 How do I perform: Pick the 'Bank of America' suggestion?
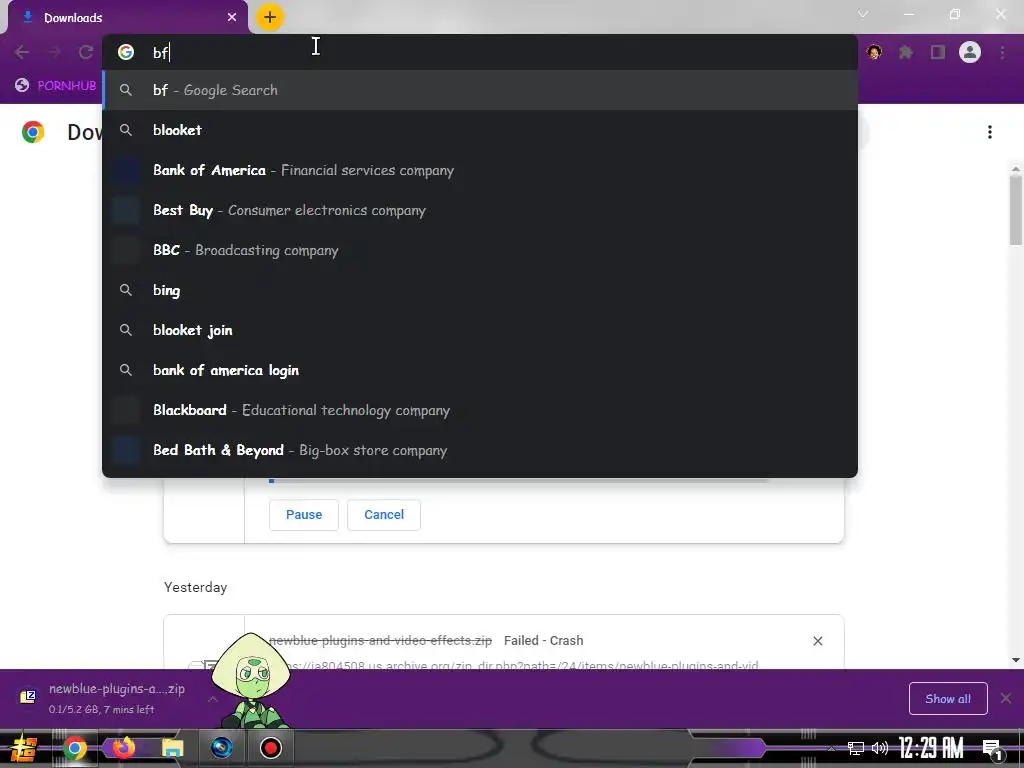(480, 170)
